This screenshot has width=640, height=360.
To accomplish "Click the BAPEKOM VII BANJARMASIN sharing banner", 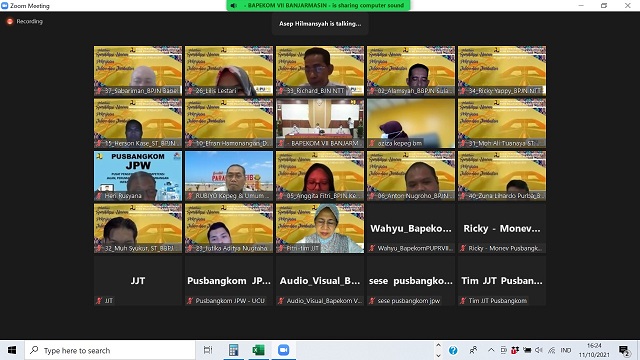I will pyautogui.click(x=318, y=5).
